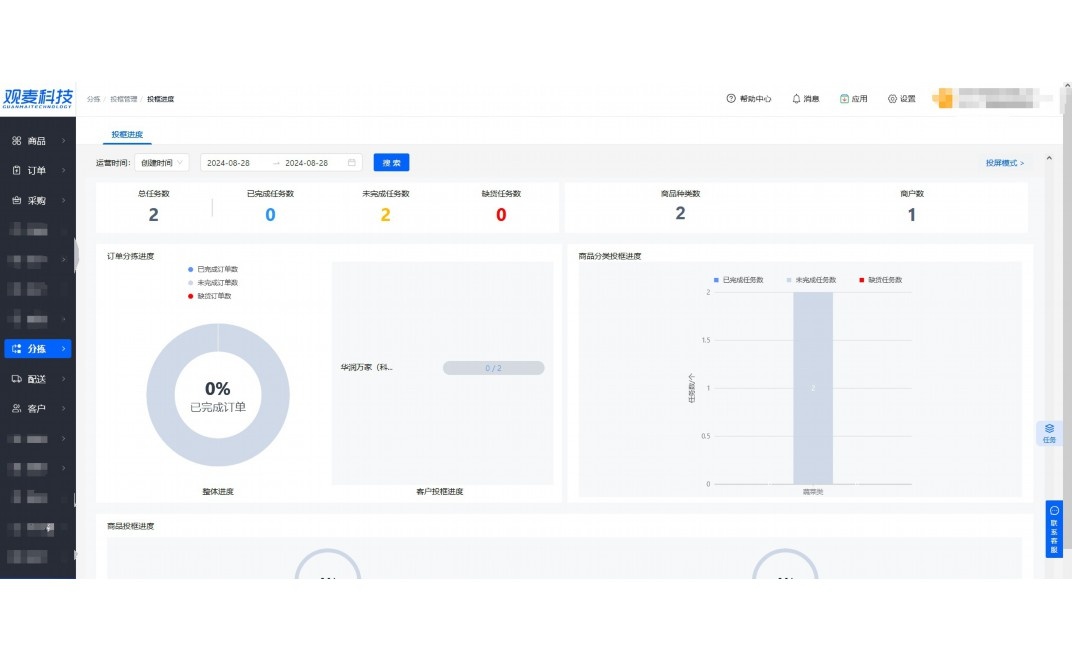
Task: Click the blue 搜索 button
Action: [x=391, y=163]
